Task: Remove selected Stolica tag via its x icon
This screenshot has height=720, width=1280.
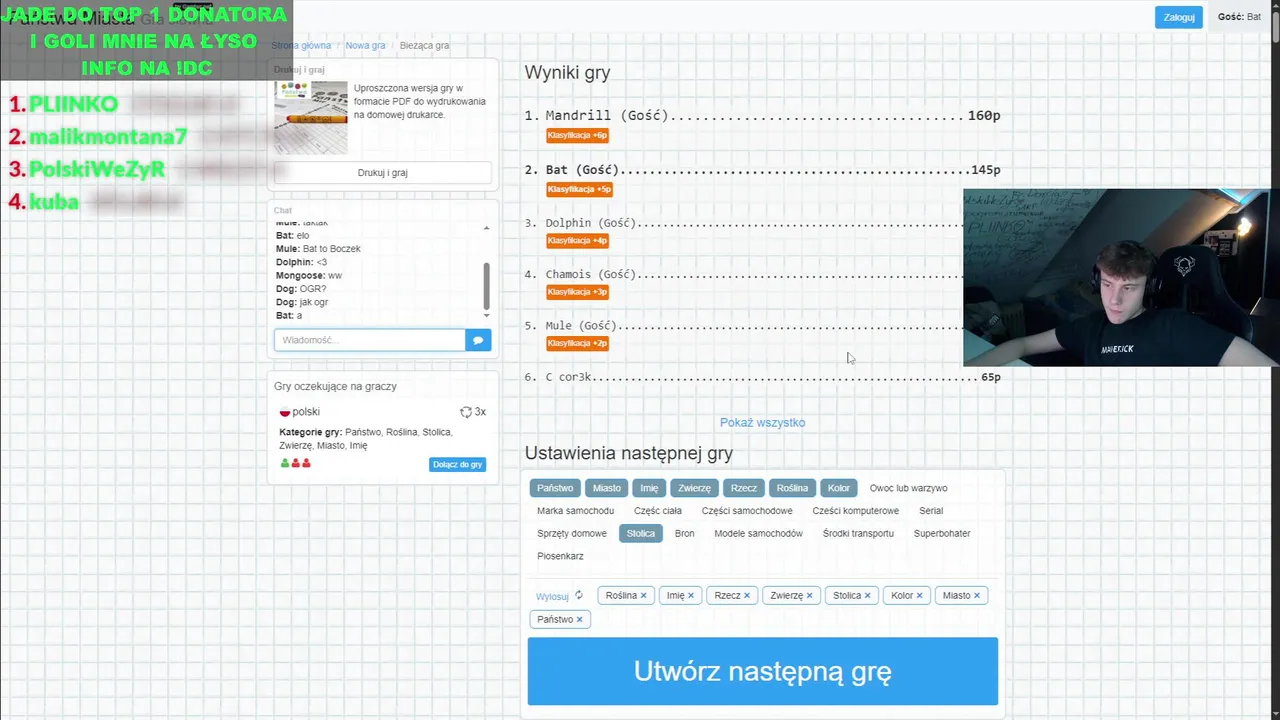Action: 867,595
